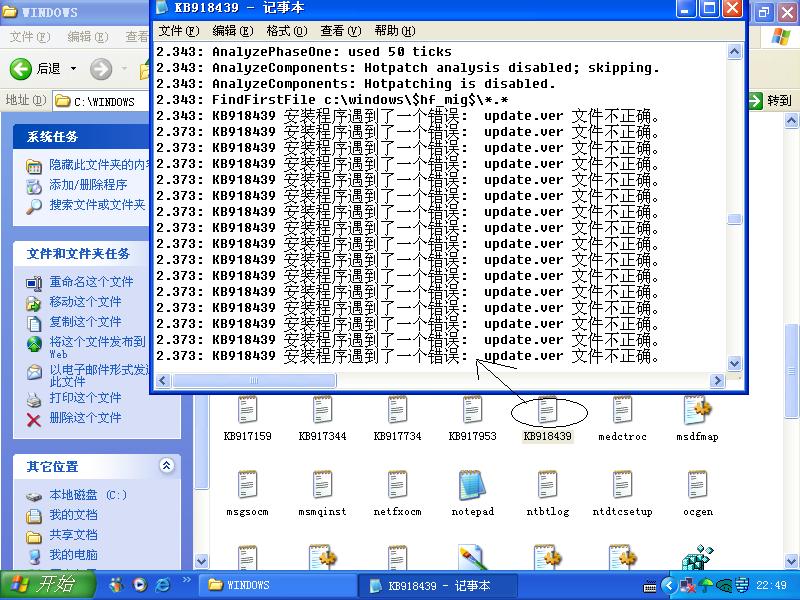The image size is (800, 600).
Task: Select the msdfmap settings file icon
Action: [x=697, y=410]
